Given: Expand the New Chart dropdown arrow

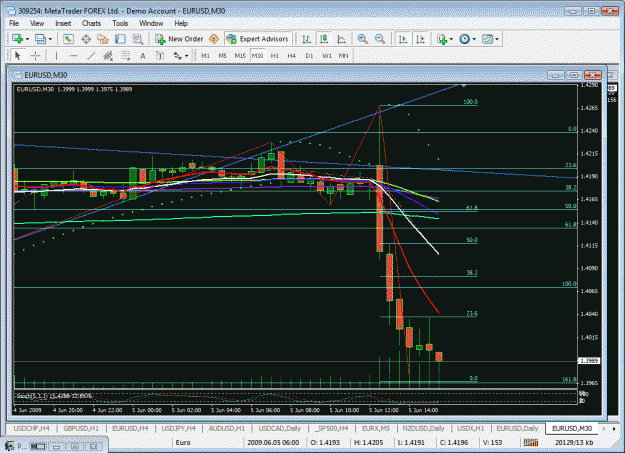Looking at the screenshot, I should coord(27,39).
